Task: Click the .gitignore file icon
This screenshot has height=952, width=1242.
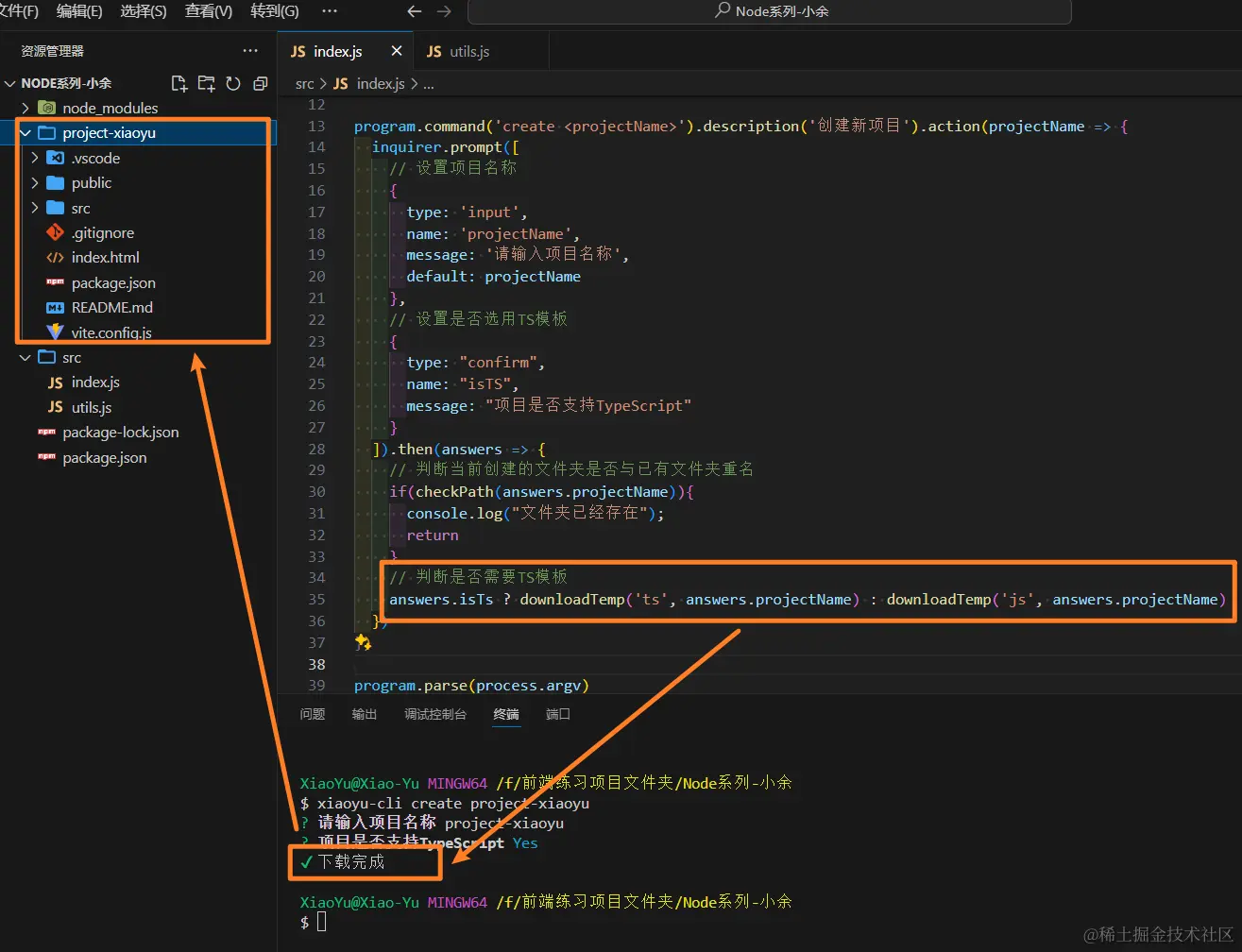Action: [x=55, y=232]
